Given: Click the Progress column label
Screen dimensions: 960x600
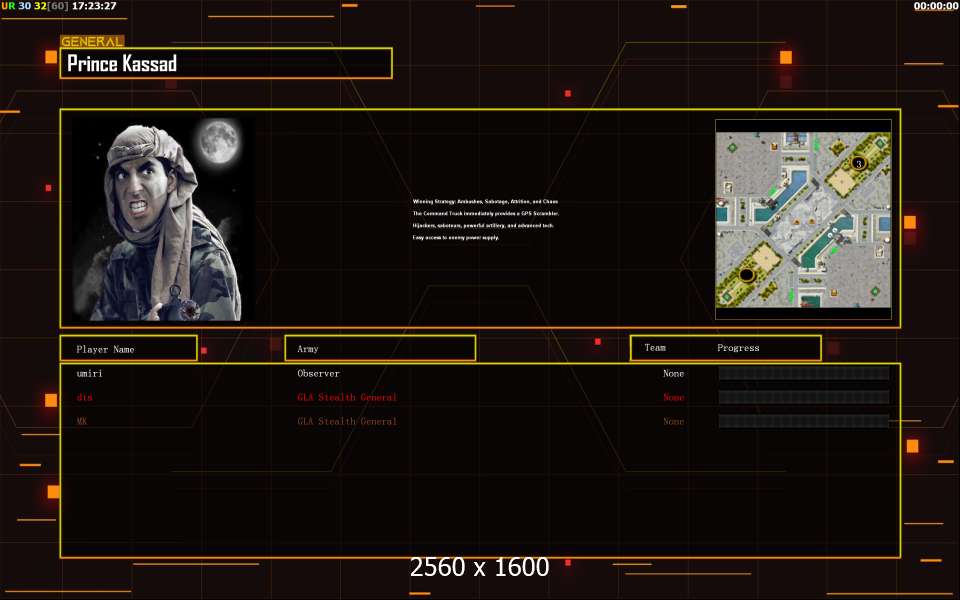Looking at the screenshot, I should [x=738, y=348].
